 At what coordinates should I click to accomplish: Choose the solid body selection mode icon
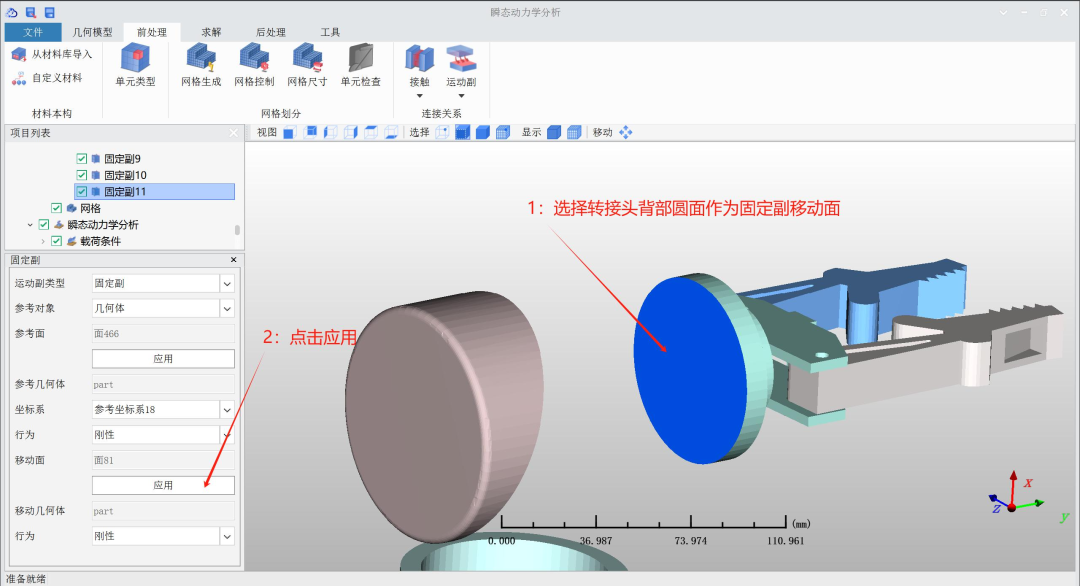[x=483, y=132]
